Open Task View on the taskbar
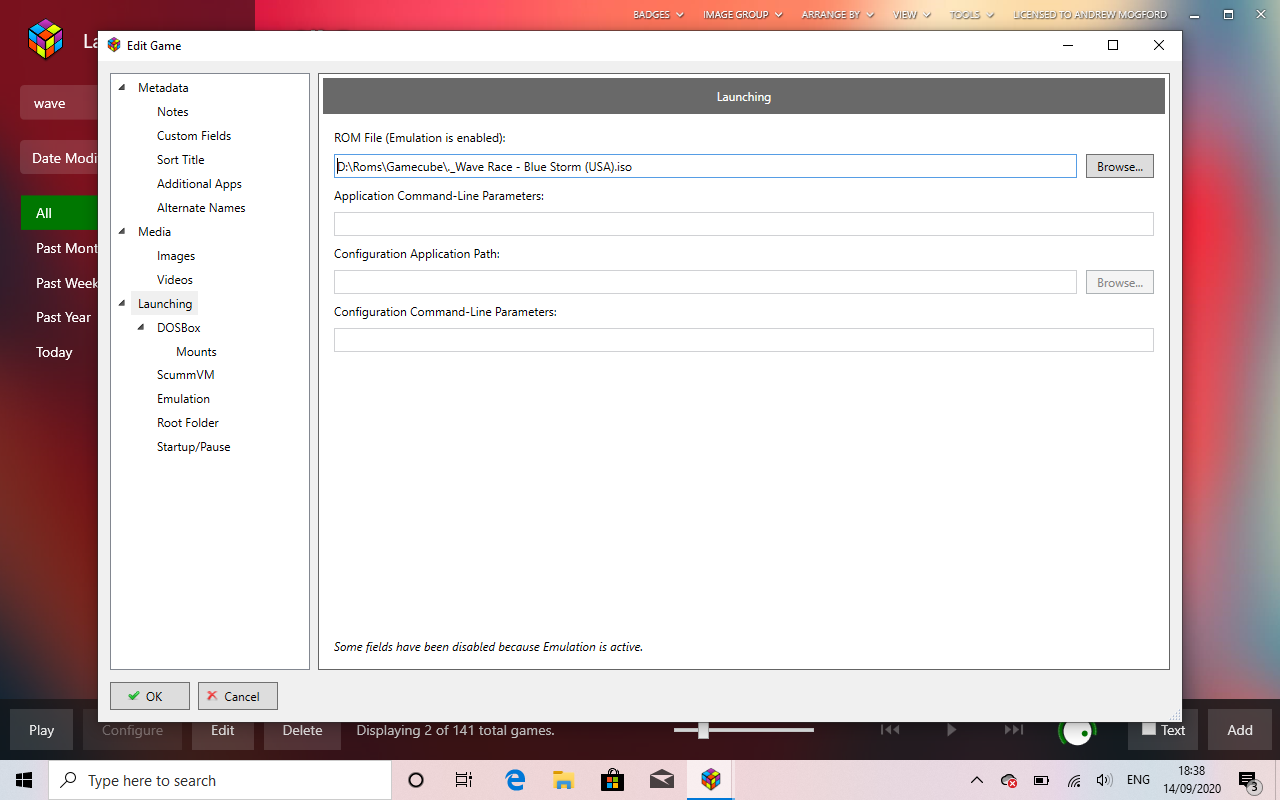Image resolution: width=1280 pixels, height=800 pixels. coord(464,780)
